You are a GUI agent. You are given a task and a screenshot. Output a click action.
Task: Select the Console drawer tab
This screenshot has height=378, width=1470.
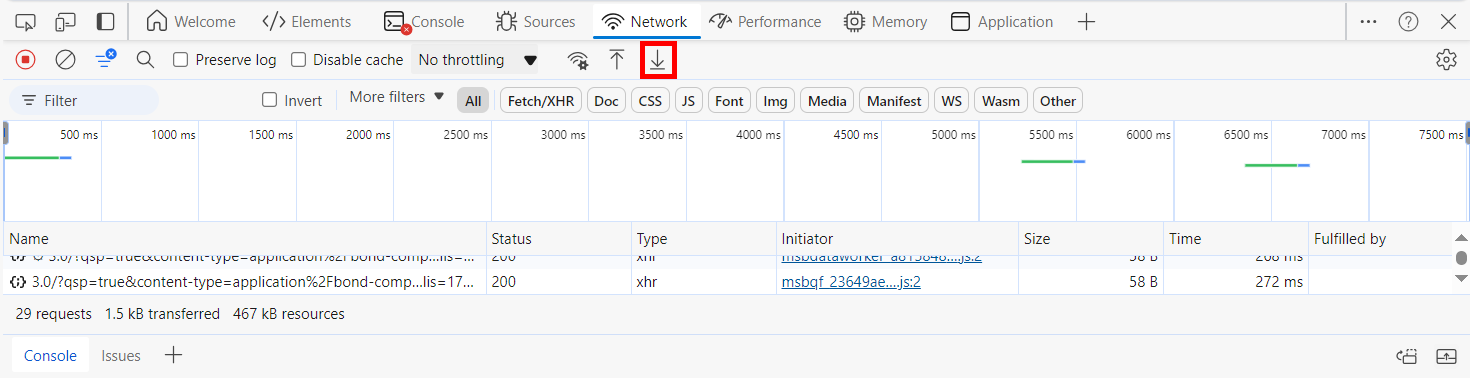pyautogui.click(x=50, y=355)
